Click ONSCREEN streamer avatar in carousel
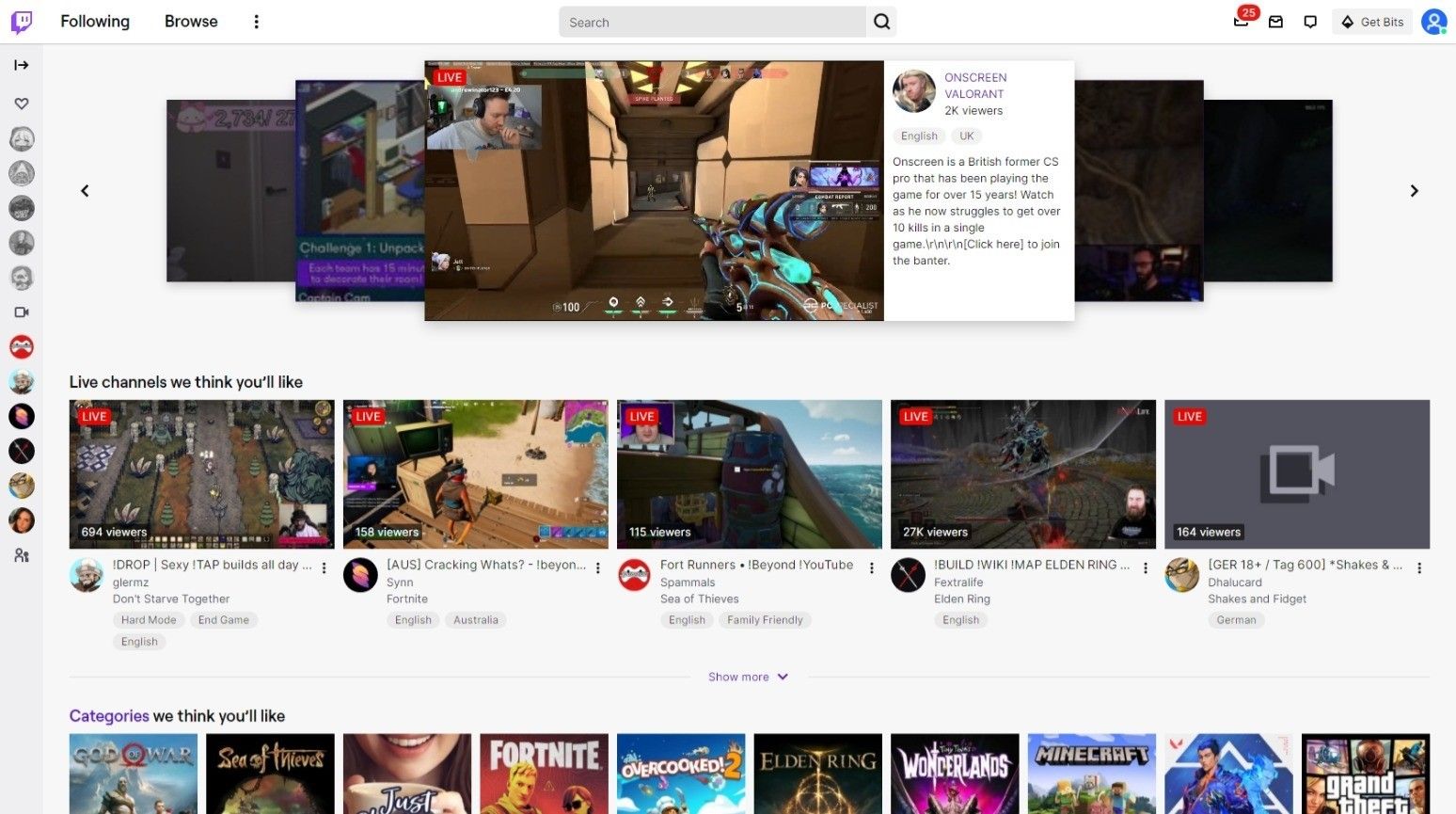The image size is (1456, 814). 913,91
